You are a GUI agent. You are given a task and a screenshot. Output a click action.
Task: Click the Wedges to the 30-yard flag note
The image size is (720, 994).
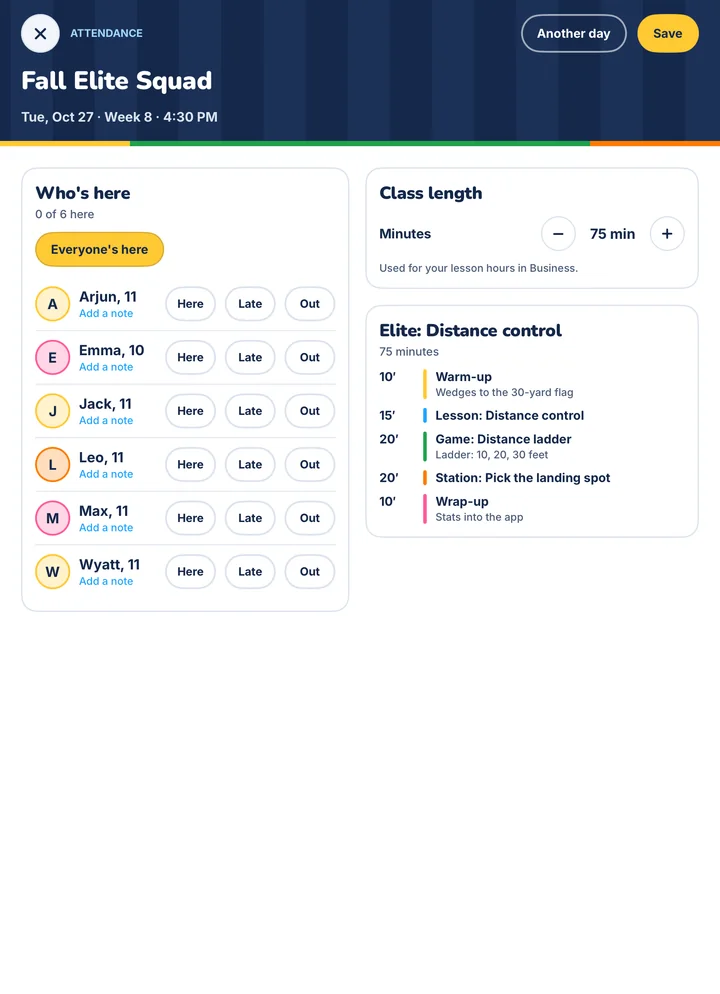point(505,392)
